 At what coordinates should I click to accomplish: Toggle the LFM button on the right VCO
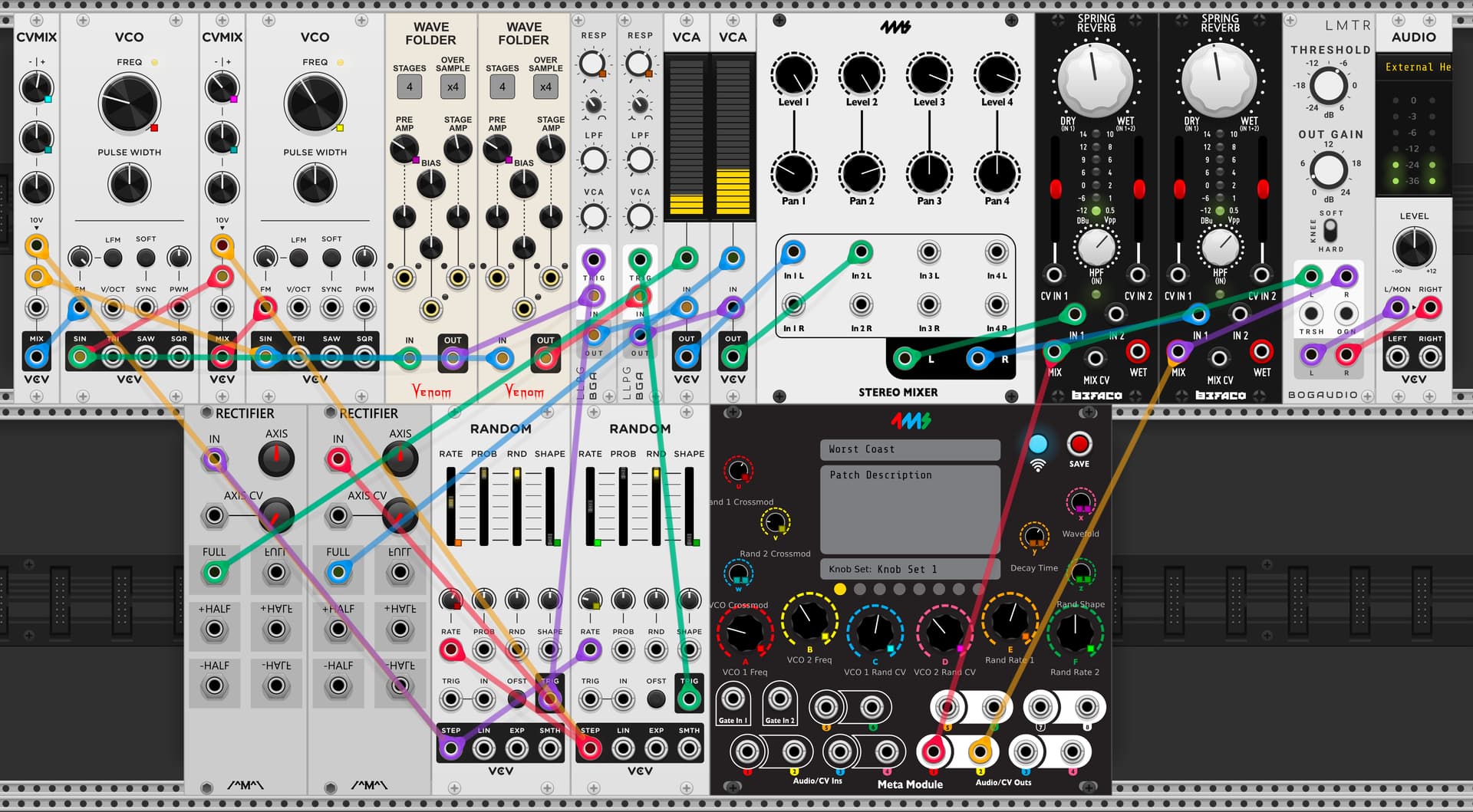[x=298, y=258]
